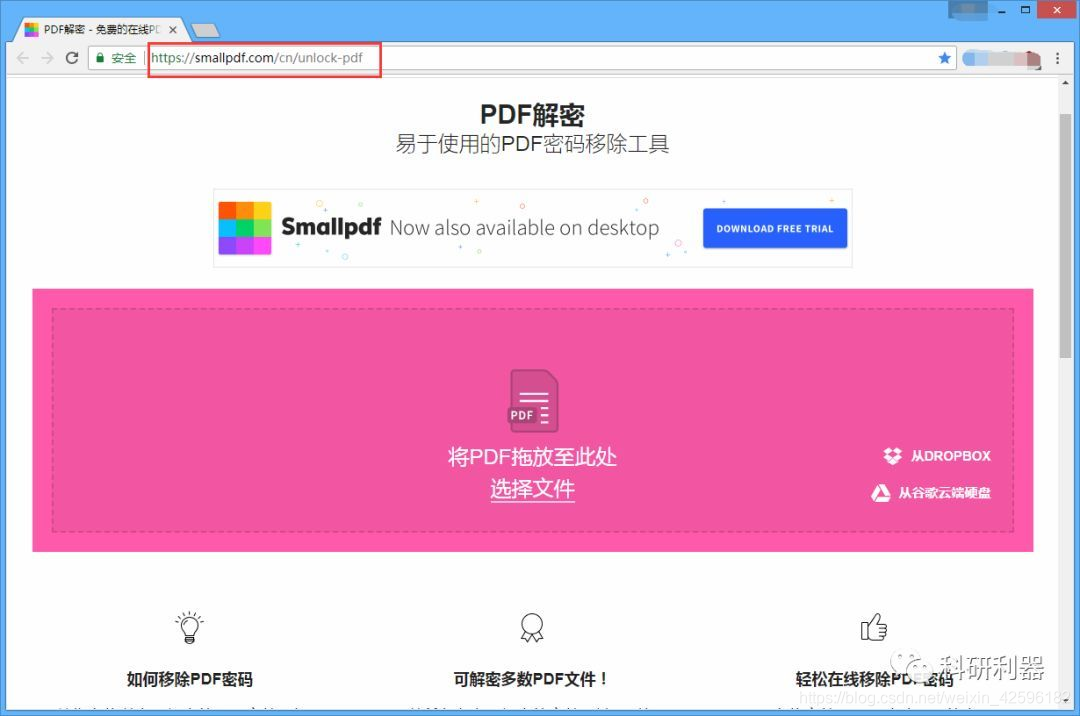Reload the page with refresh icon
Image resolution: width=1080 pixels, height=716 pixels.
(72, 58)
